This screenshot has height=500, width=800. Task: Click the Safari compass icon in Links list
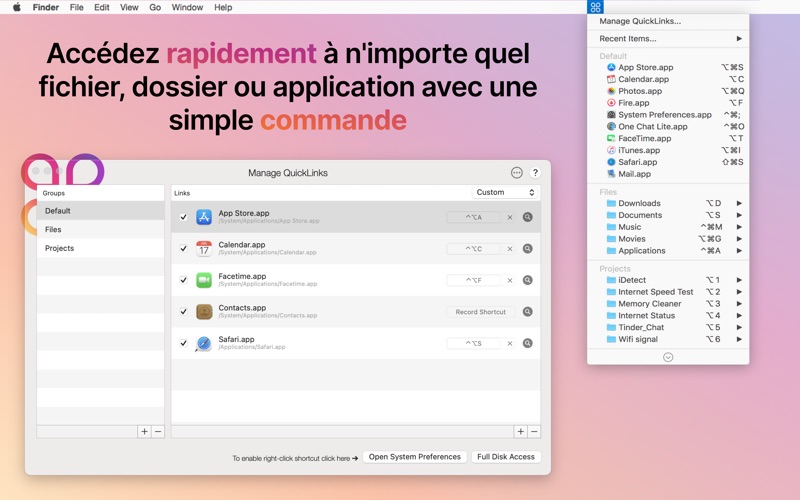[x=204, y=343]
